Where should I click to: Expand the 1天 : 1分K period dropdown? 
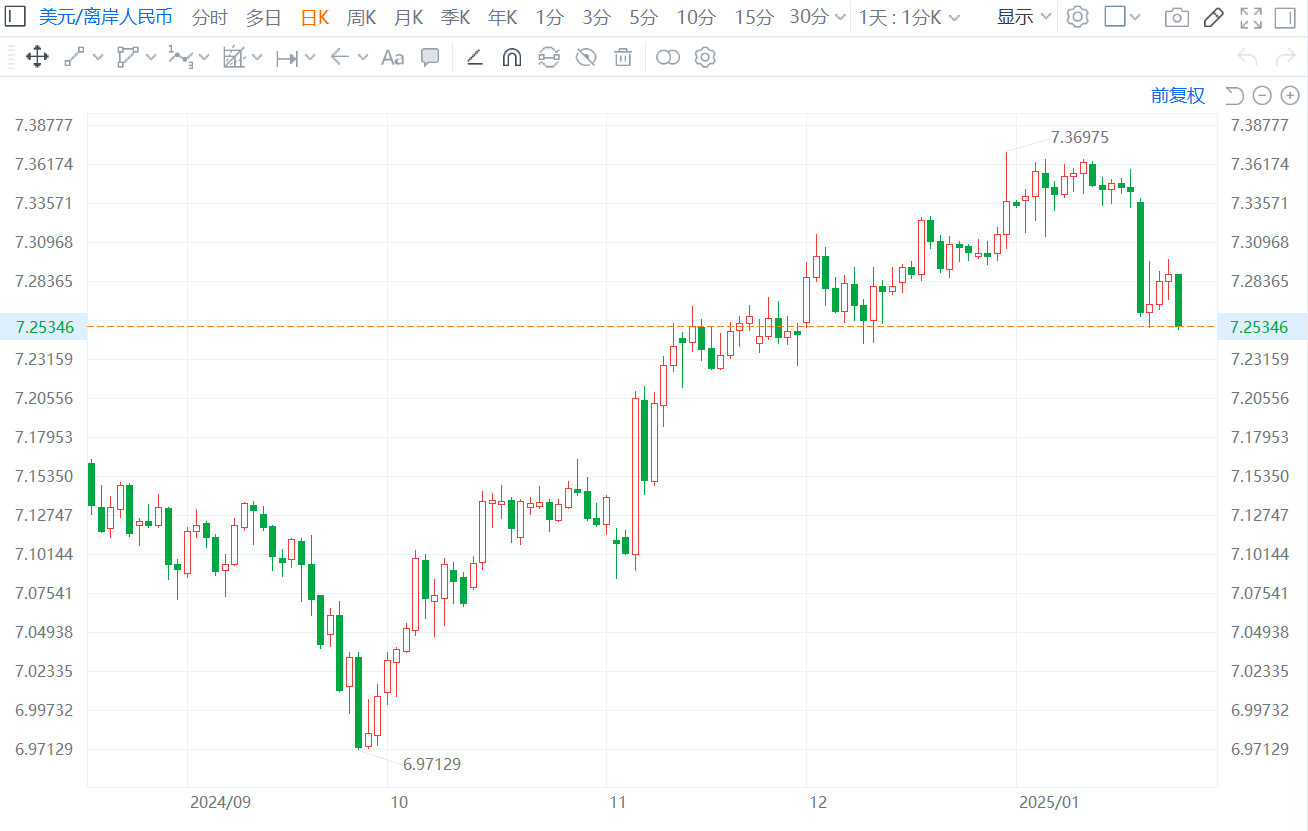click(909, 17)
